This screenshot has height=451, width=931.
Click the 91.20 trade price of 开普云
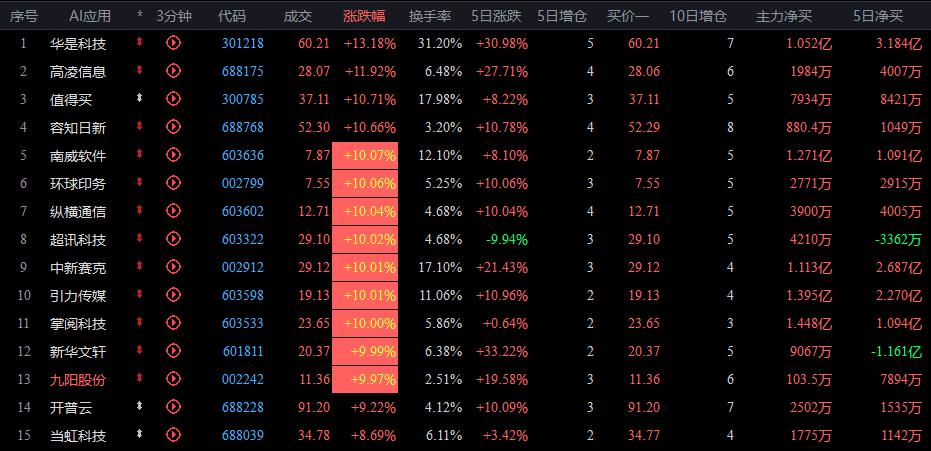tap(314, 408)
